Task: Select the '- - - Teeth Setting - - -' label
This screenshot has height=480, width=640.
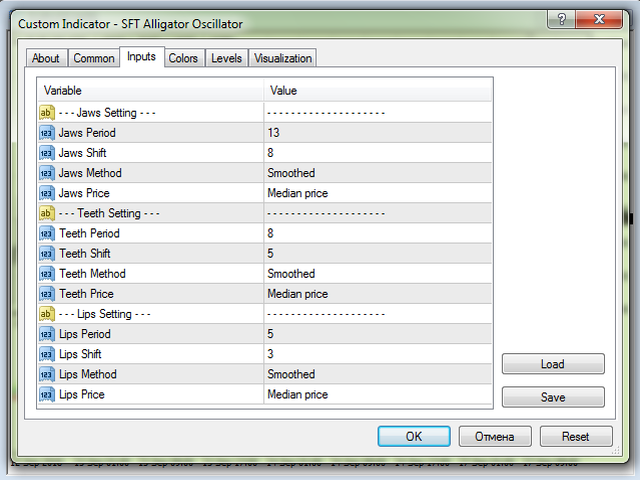Action: [x=109, y=213]
